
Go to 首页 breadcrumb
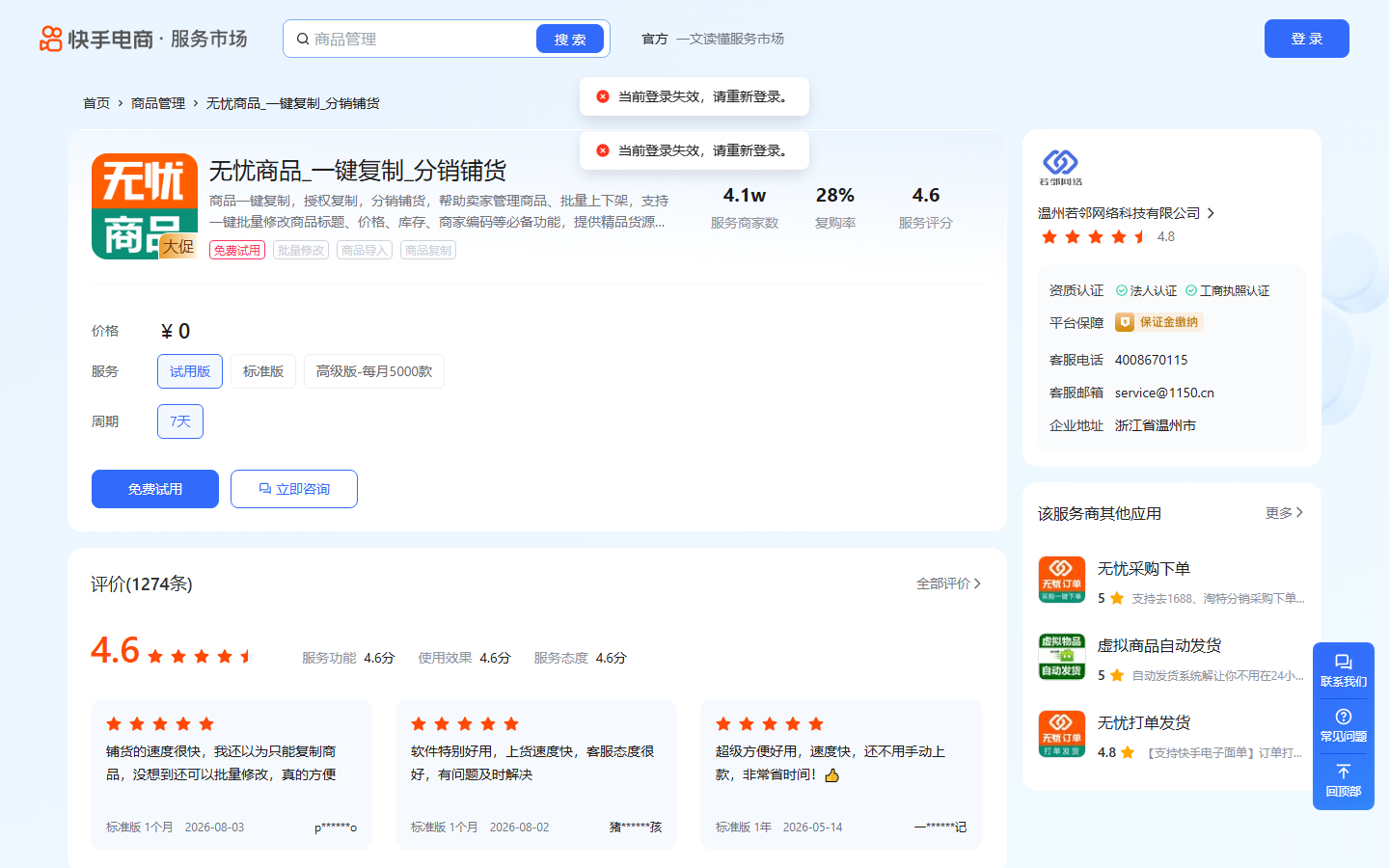click(x=96, y=103)
